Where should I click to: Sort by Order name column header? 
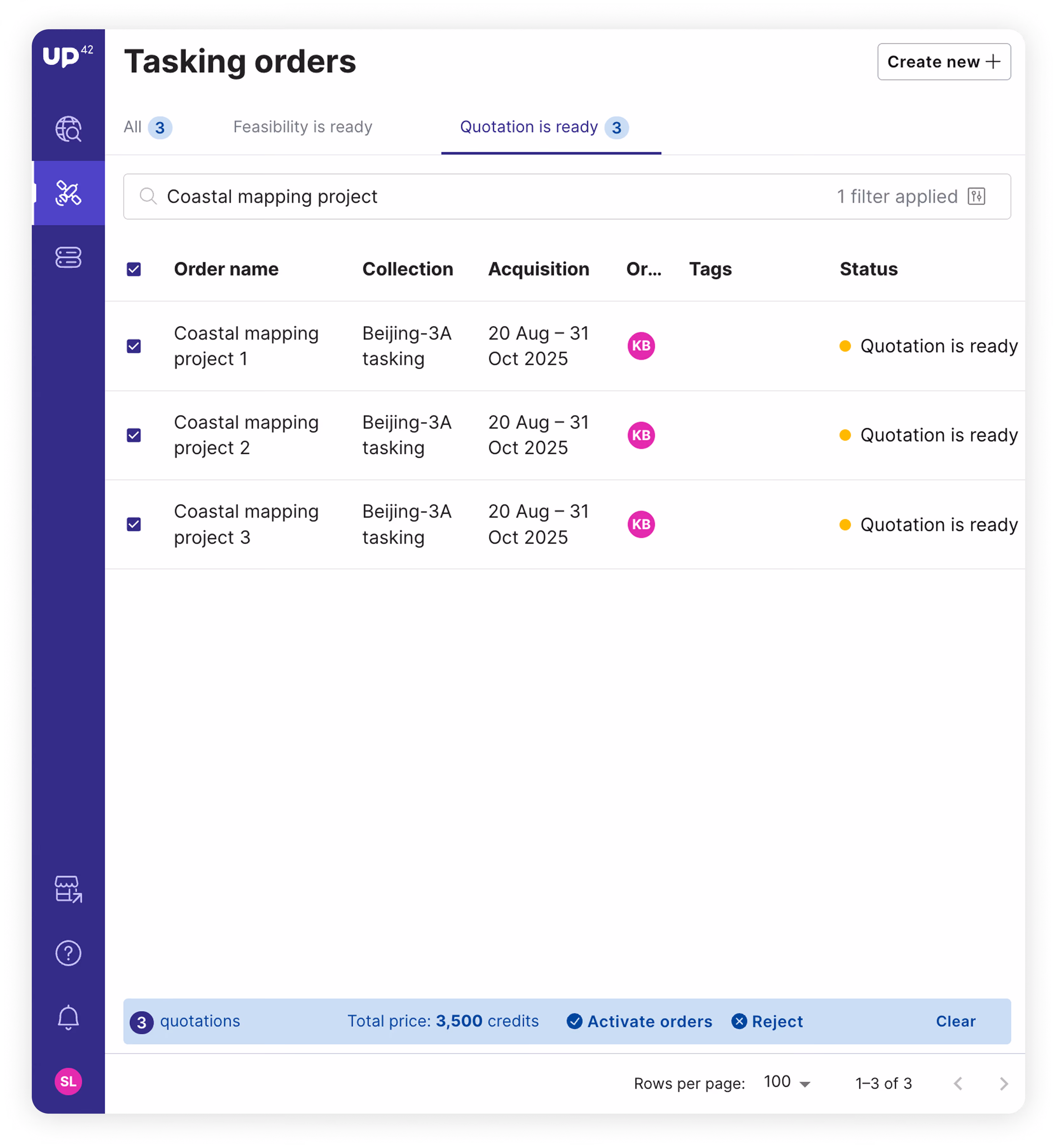pyautogui.click(x=226, y=269)
